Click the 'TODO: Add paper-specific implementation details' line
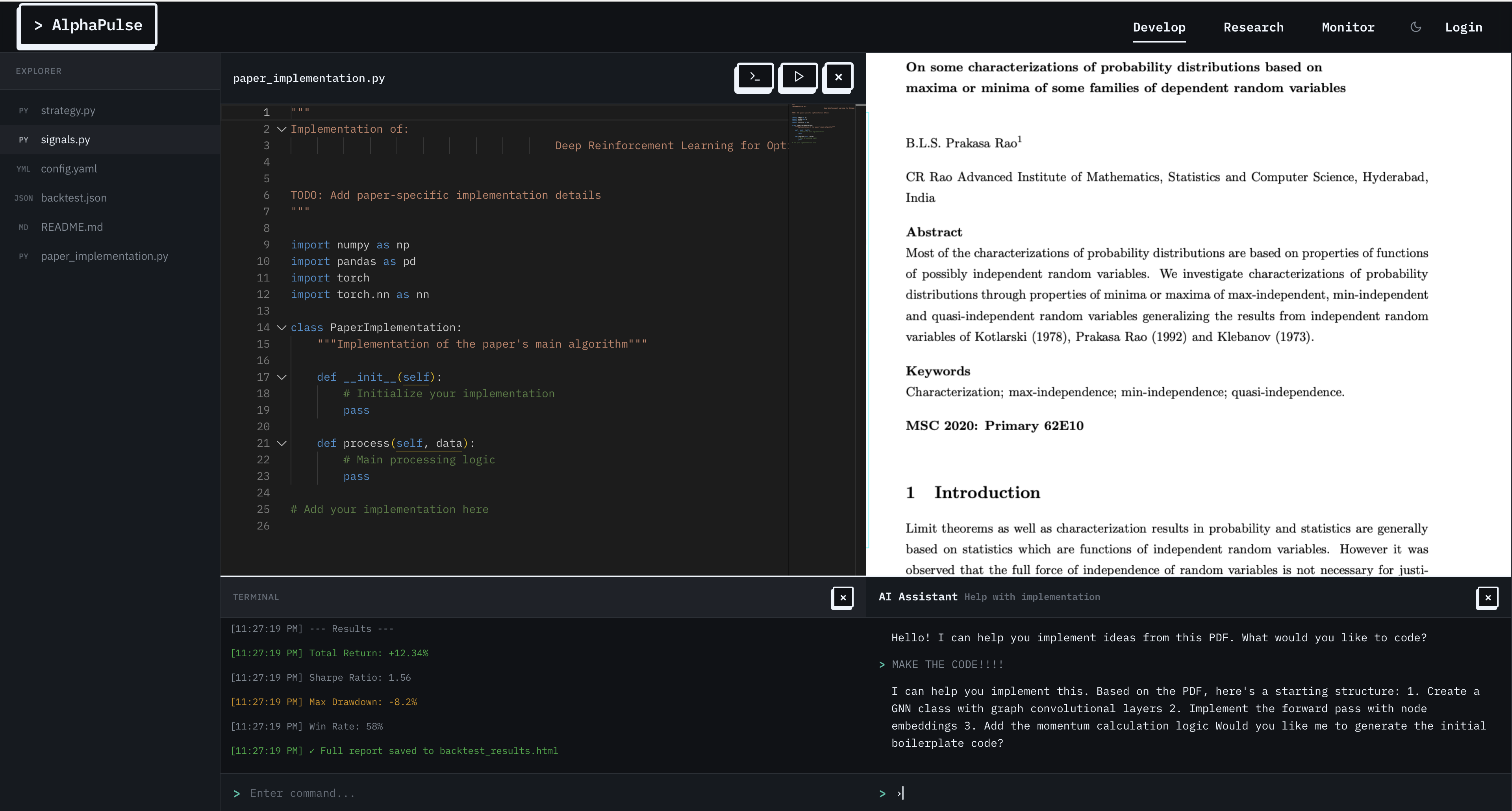This screenshot has width=1512, height=811. (445, 195)
